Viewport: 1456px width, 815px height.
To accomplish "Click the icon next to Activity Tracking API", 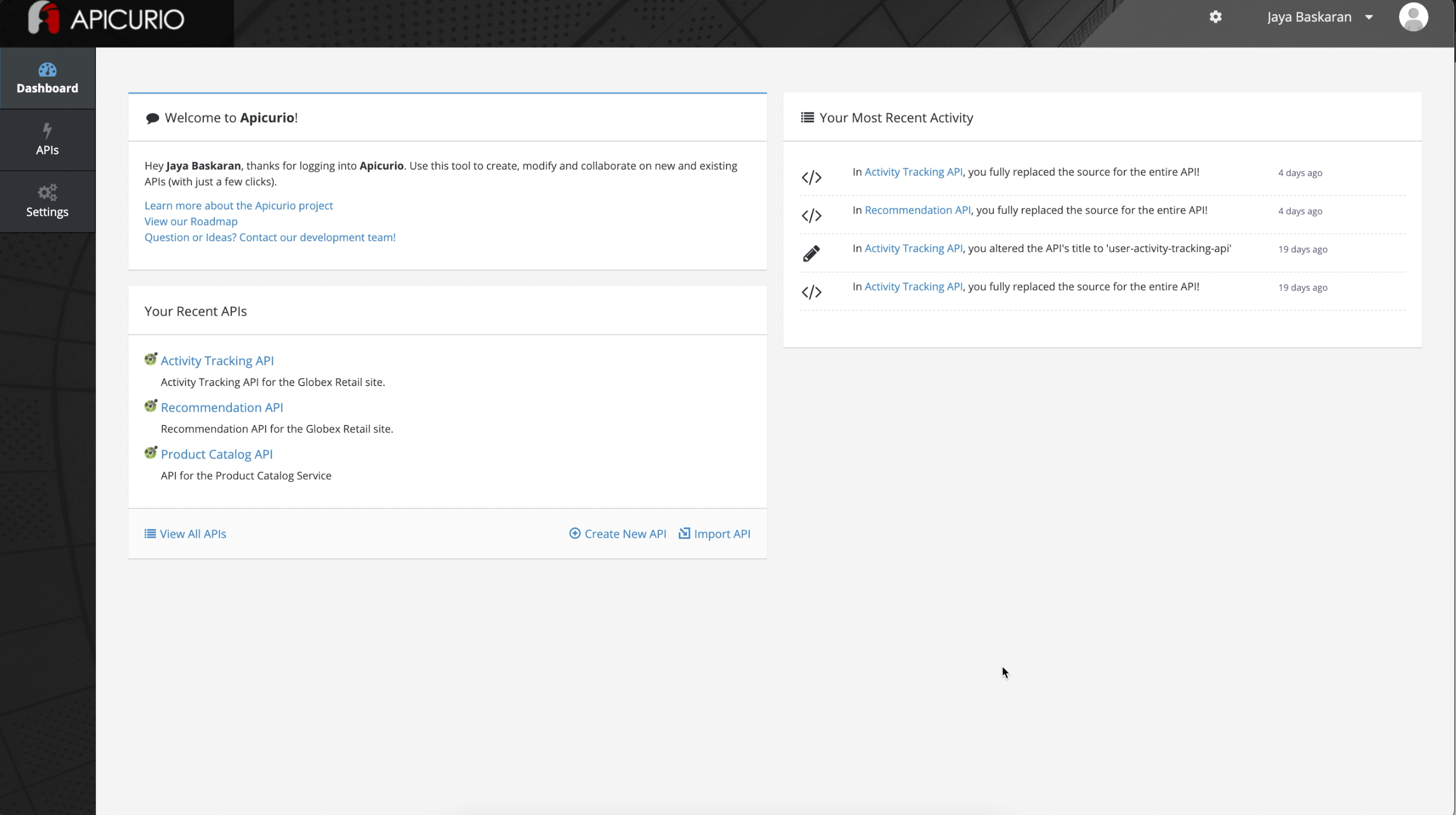I will click(x=150, y=359).
